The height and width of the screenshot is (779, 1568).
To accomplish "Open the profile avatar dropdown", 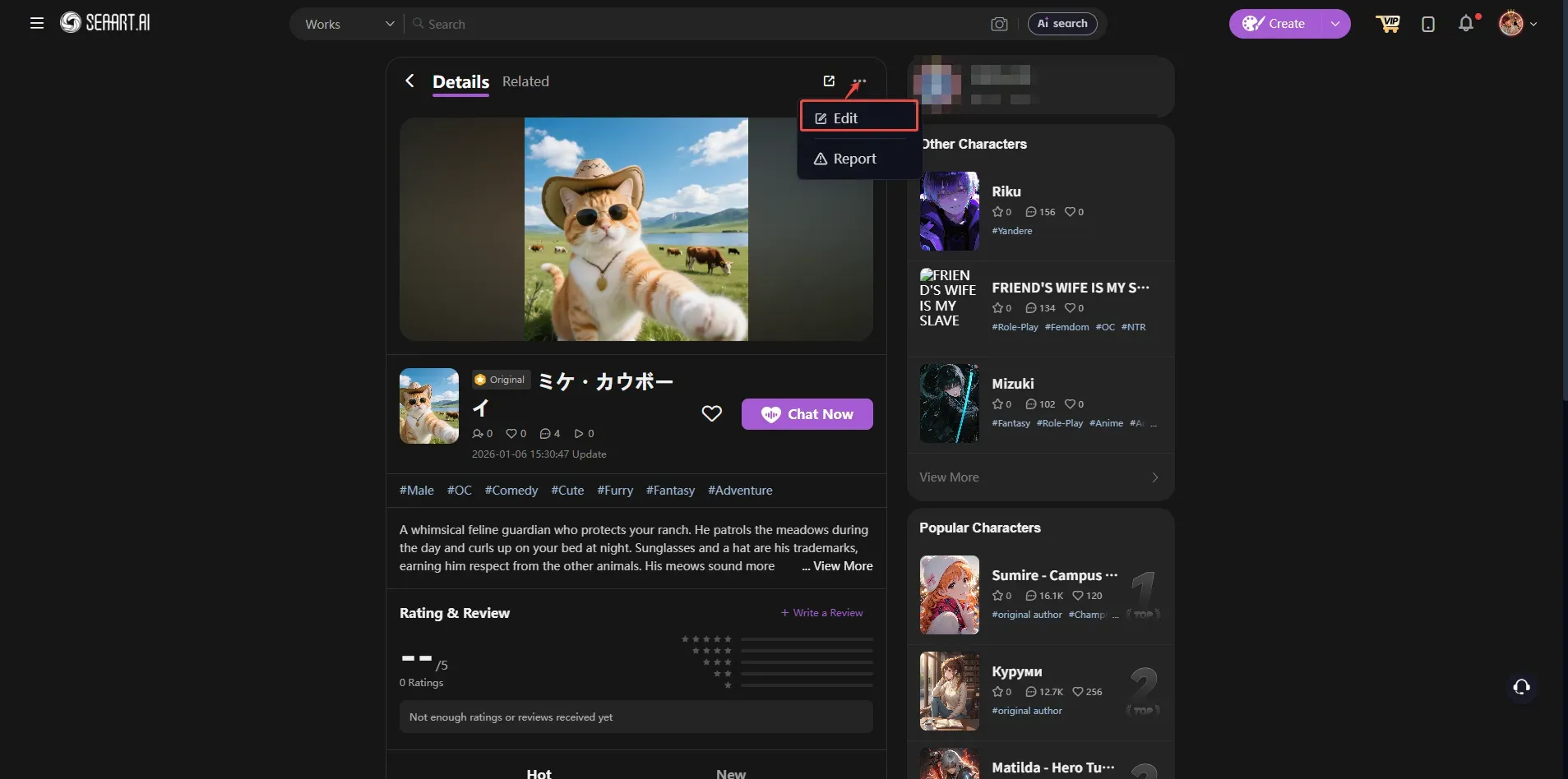I will click(1518, 24).
